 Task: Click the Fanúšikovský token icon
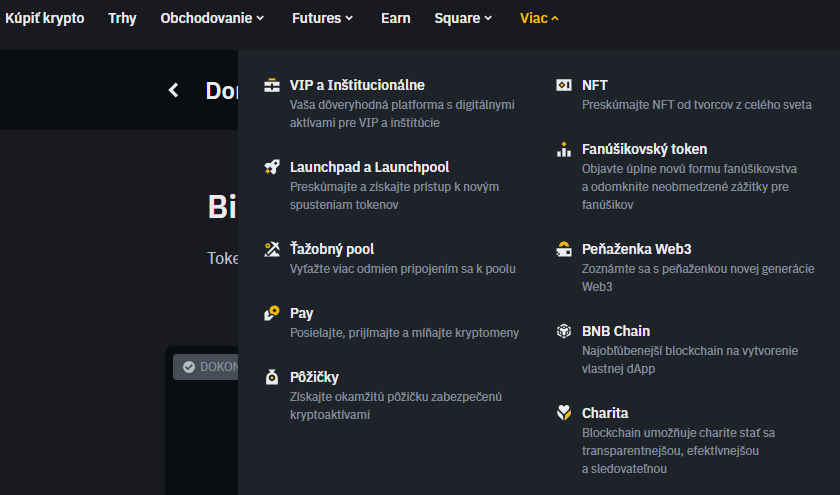(x=563, y=149)
